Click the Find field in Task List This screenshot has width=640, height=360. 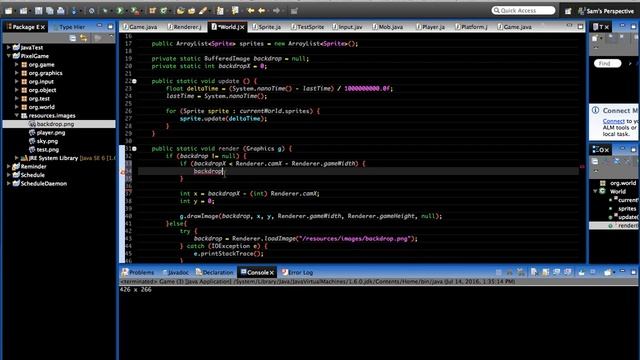click(607, 63)
